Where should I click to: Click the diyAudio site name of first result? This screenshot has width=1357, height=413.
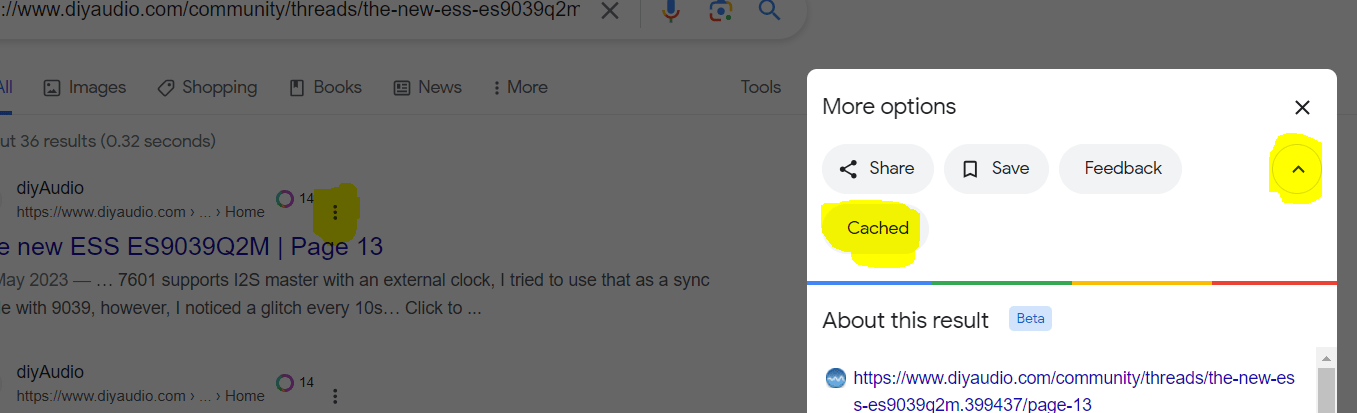pyautogui.click(x=50, y=188)
